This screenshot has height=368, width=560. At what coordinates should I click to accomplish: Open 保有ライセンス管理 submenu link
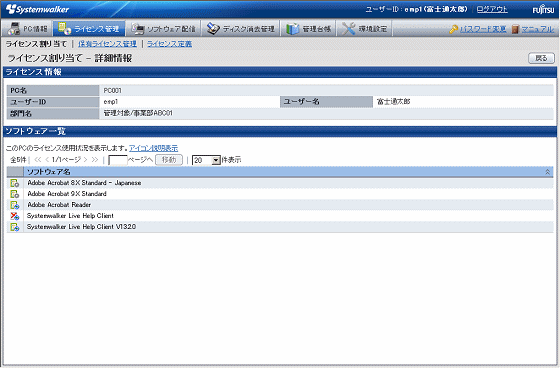(107, 44)
